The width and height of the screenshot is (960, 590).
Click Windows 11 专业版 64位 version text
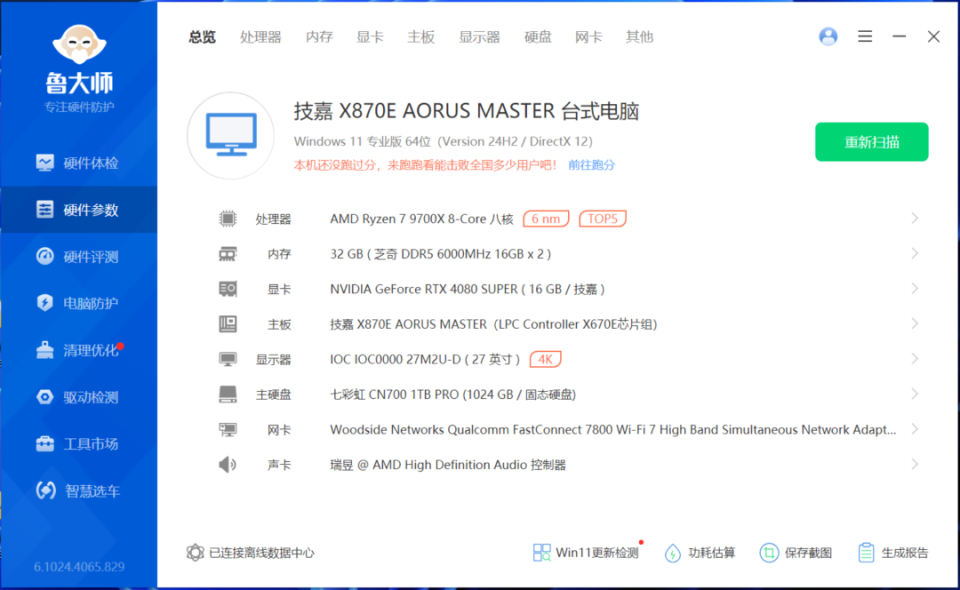coord(443,141)
